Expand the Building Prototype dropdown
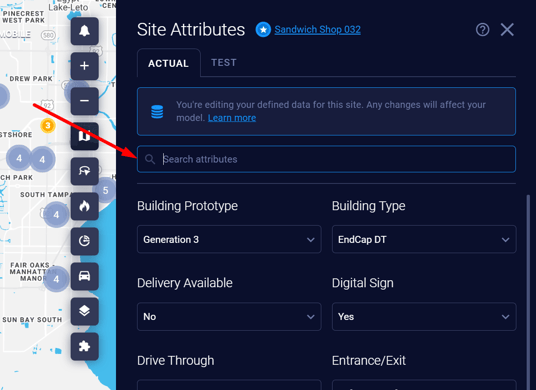Viewport: 536px width, 390px height. coord(229,239)
